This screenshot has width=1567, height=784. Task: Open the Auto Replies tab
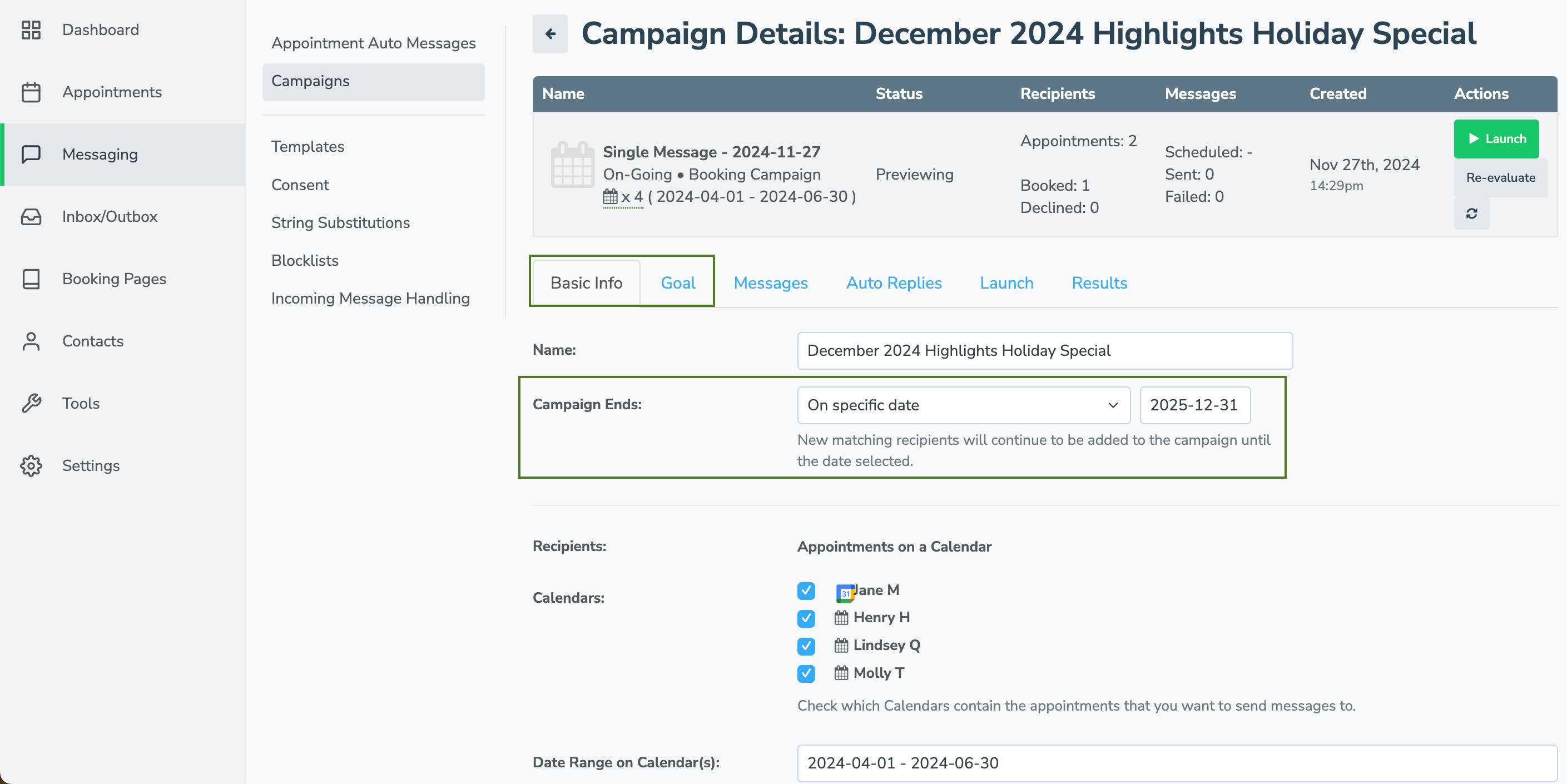click(x=893, y=283)
